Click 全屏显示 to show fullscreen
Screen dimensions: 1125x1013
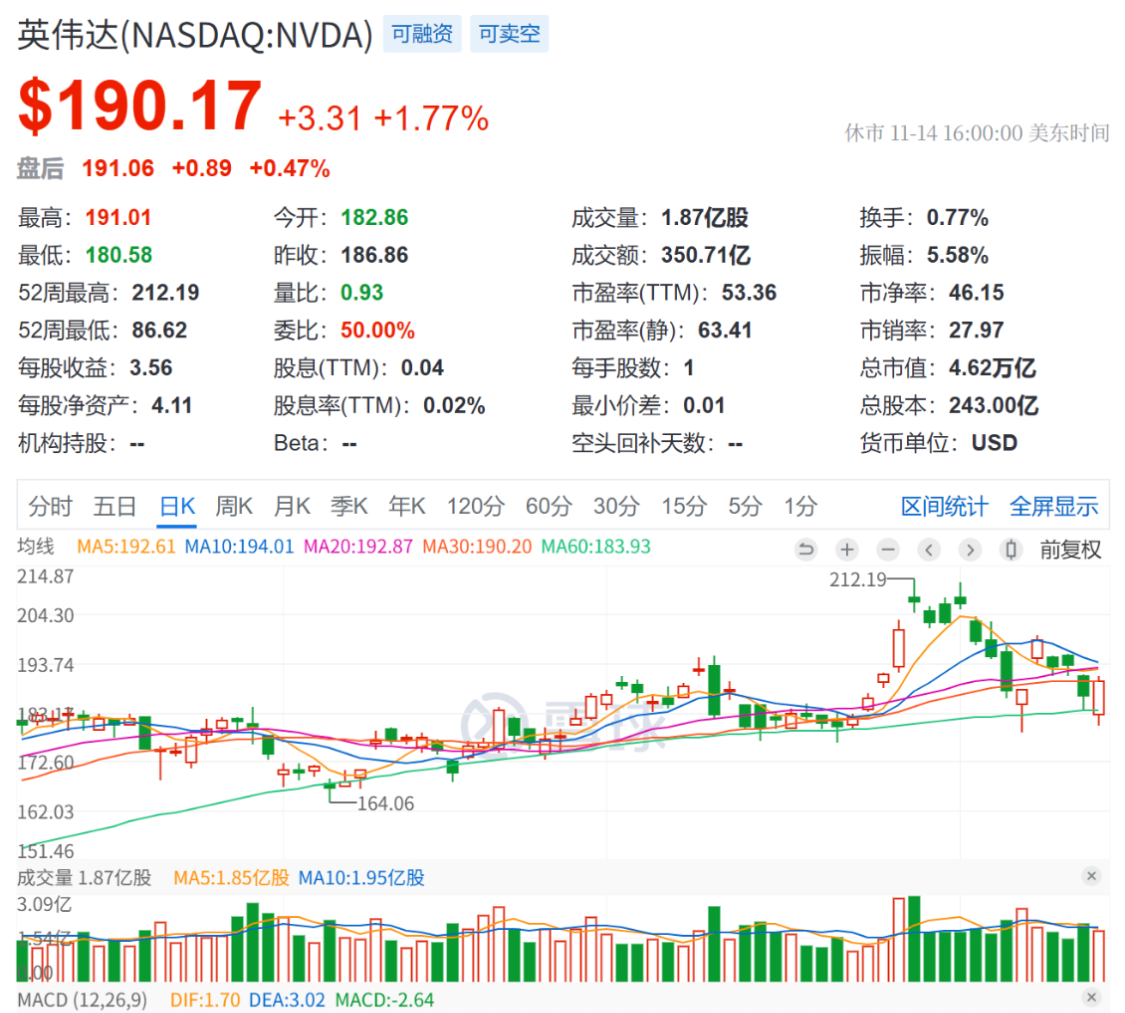pos(1053,506)
